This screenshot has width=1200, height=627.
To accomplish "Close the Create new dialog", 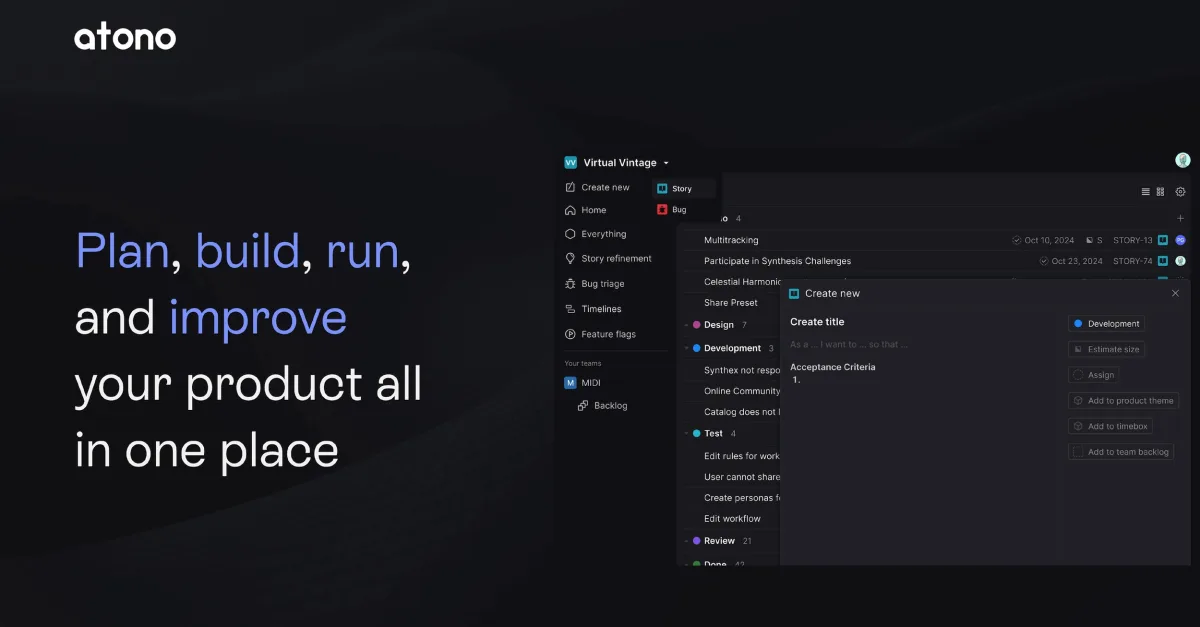I will (x=1175, y=293).
